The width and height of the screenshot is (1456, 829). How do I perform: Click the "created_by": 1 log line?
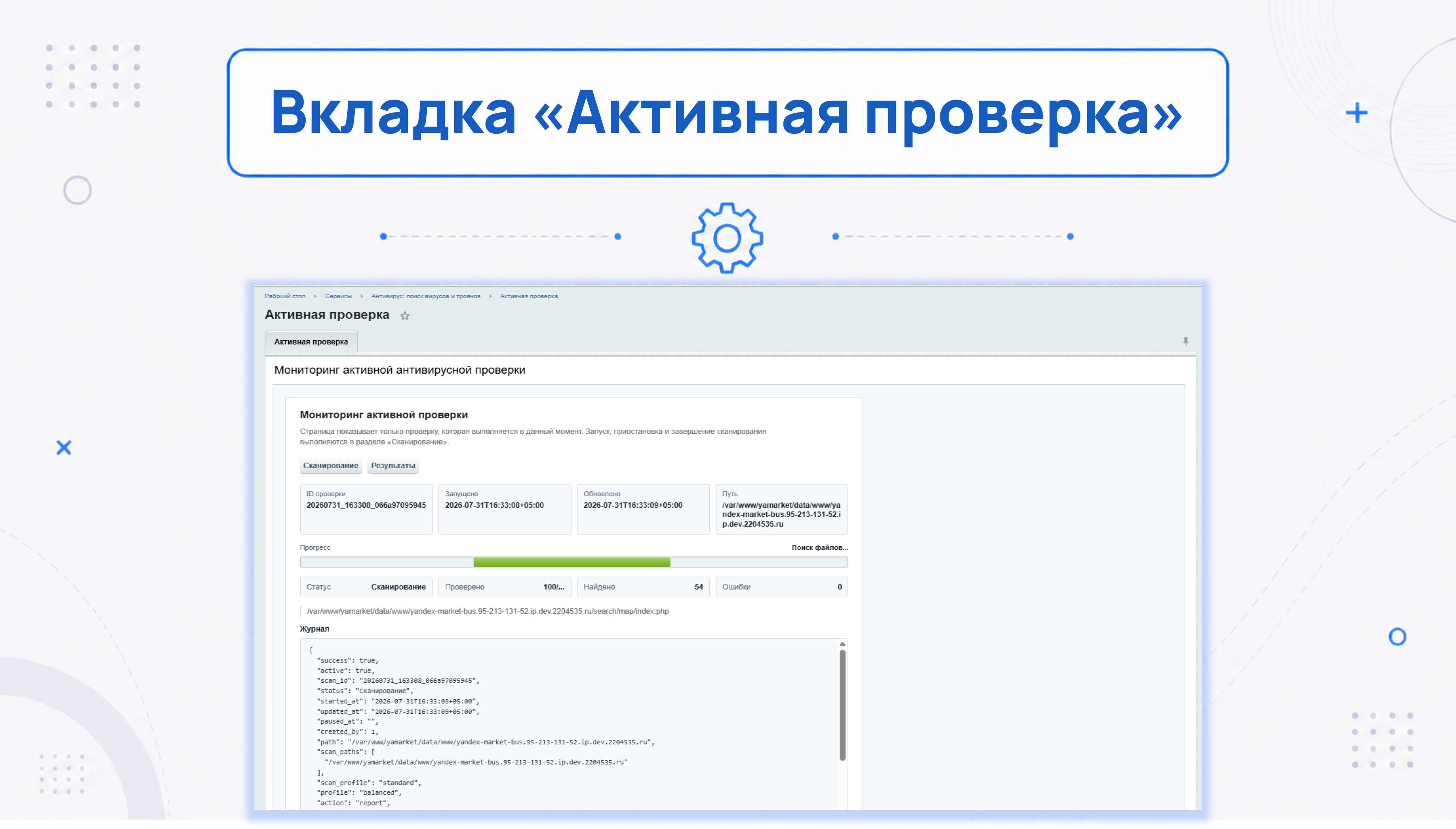pos(347,731)
